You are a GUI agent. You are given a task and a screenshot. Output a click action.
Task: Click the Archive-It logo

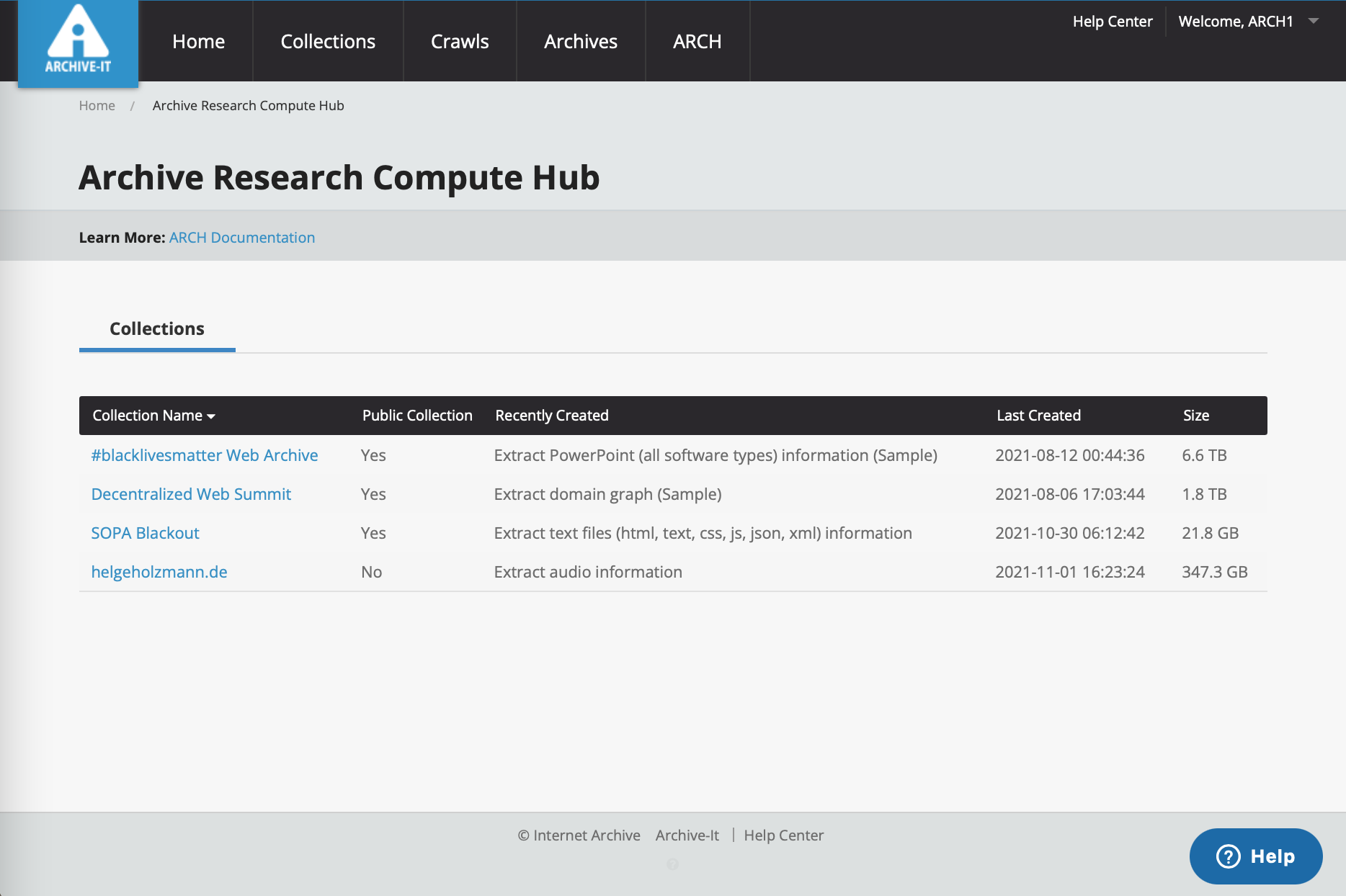pyautogui.click(x=78, y=42)
